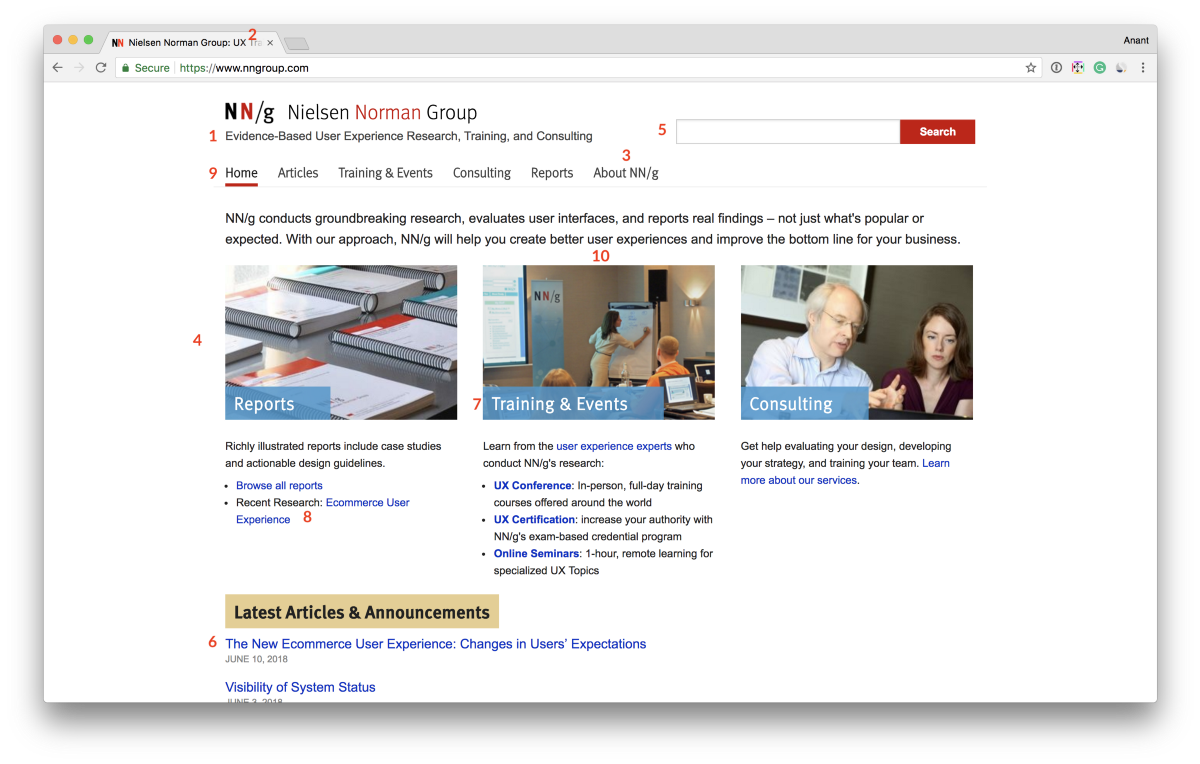This screenshot has height=764, width=1200.
Task: Open the 1Password extension
Action: click(x=1056, y=68)
